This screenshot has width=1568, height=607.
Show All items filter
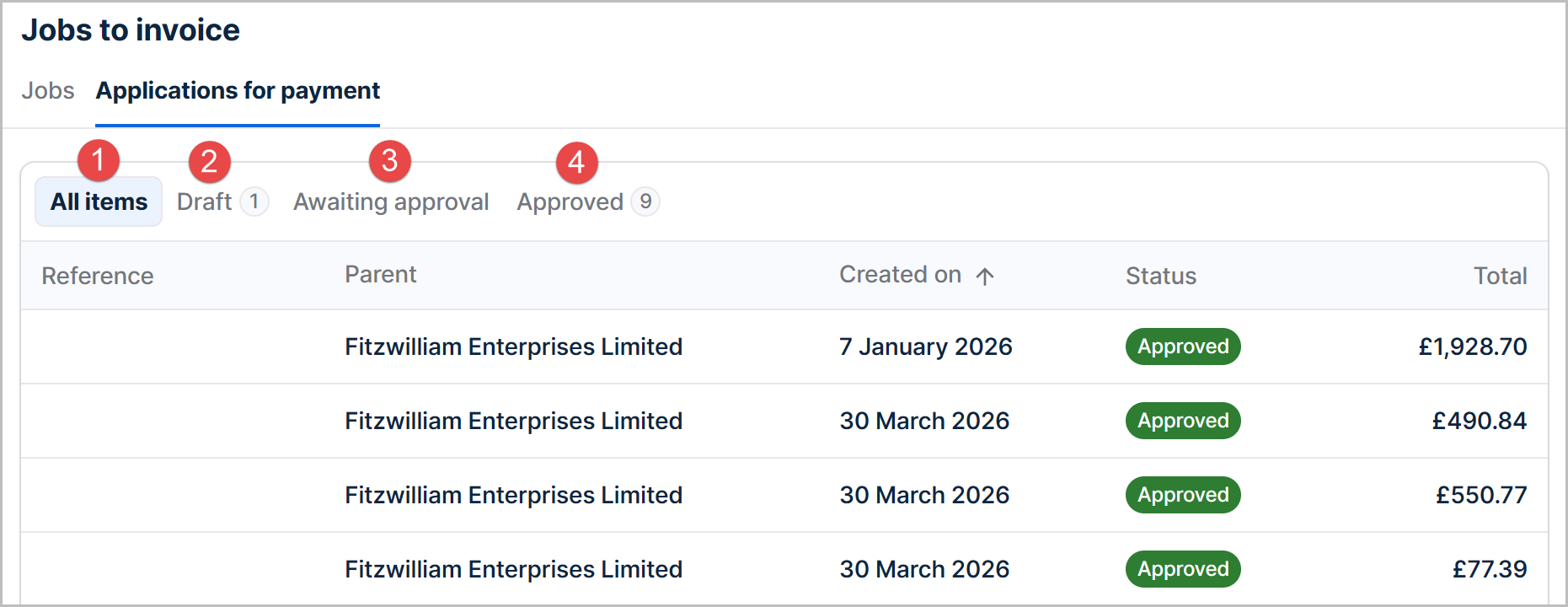tap(99, 201)
